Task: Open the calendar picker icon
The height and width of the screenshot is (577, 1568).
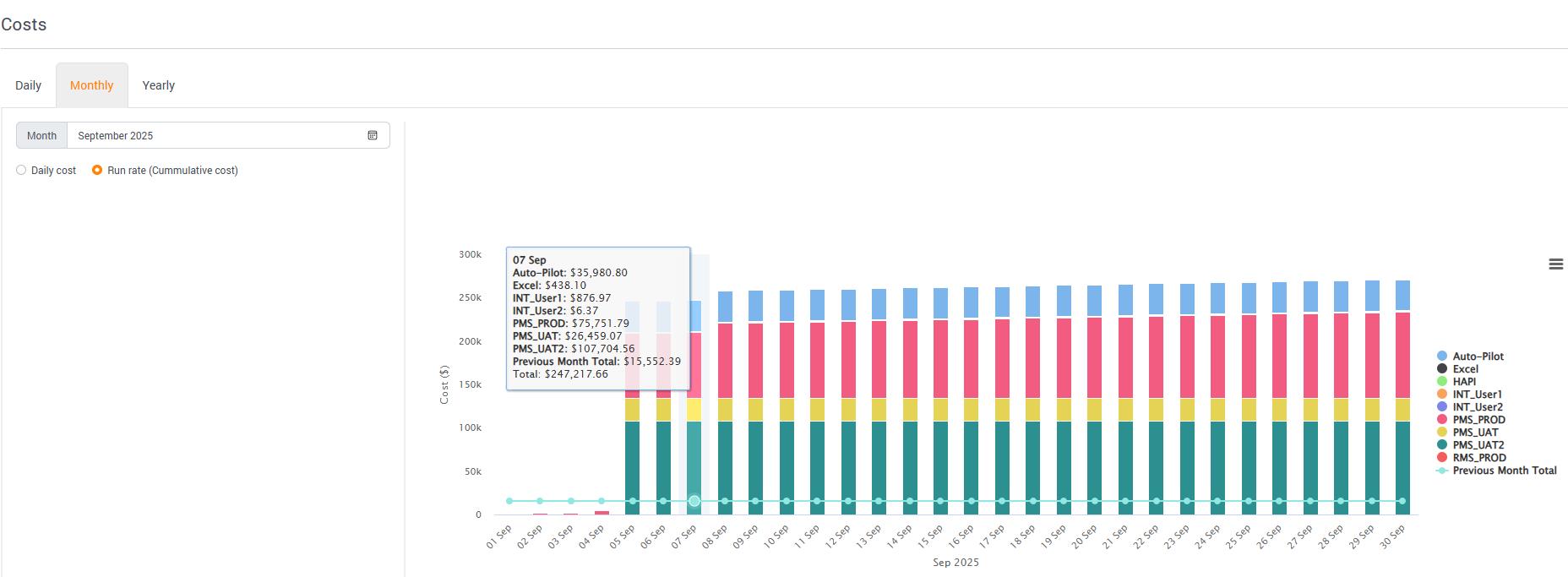Action: (x=373, y=135)
